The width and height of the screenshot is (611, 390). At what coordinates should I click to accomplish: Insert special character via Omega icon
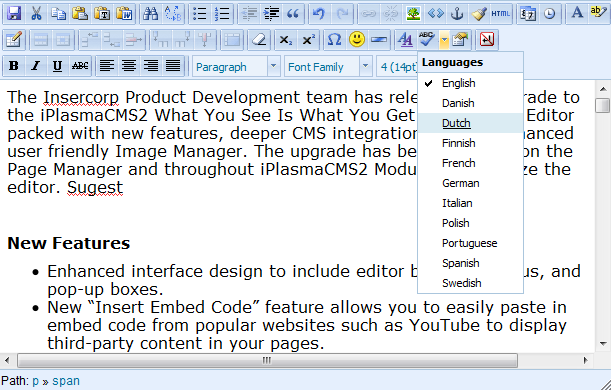click(334, 40)
